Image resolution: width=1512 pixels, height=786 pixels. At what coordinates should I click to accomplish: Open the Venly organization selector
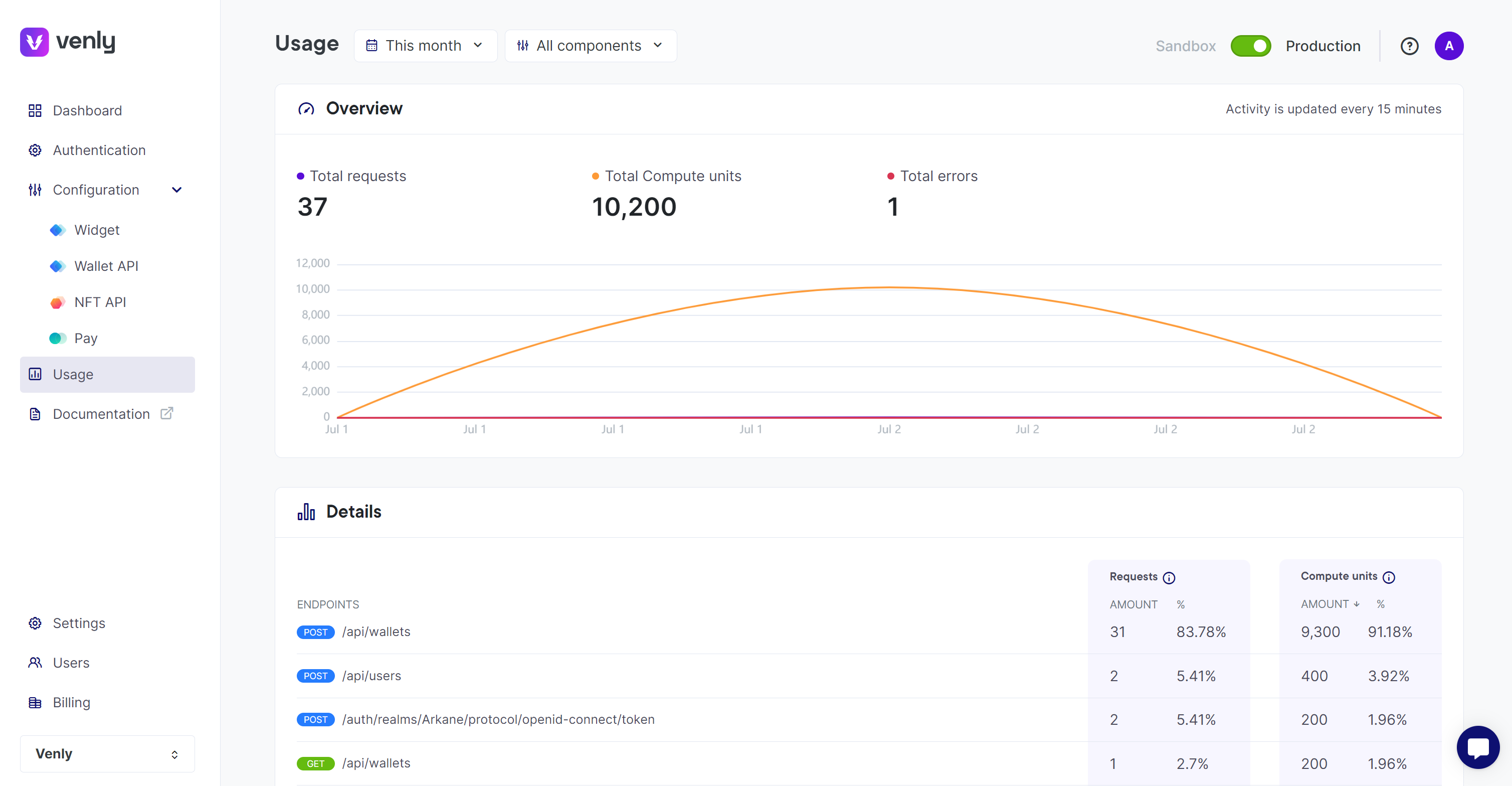(x=107, y=754)
